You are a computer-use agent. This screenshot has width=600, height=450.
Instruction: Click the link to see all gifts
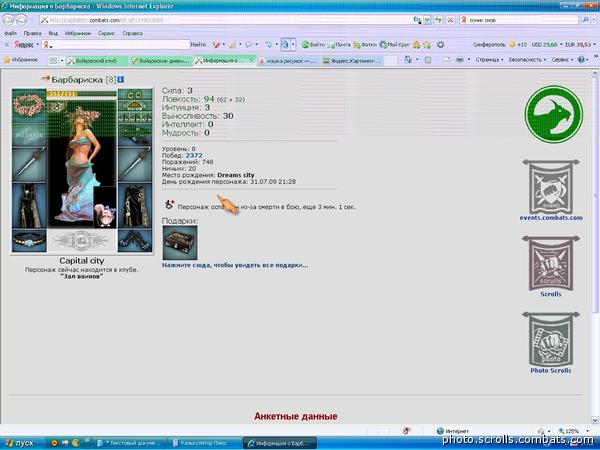235,265
